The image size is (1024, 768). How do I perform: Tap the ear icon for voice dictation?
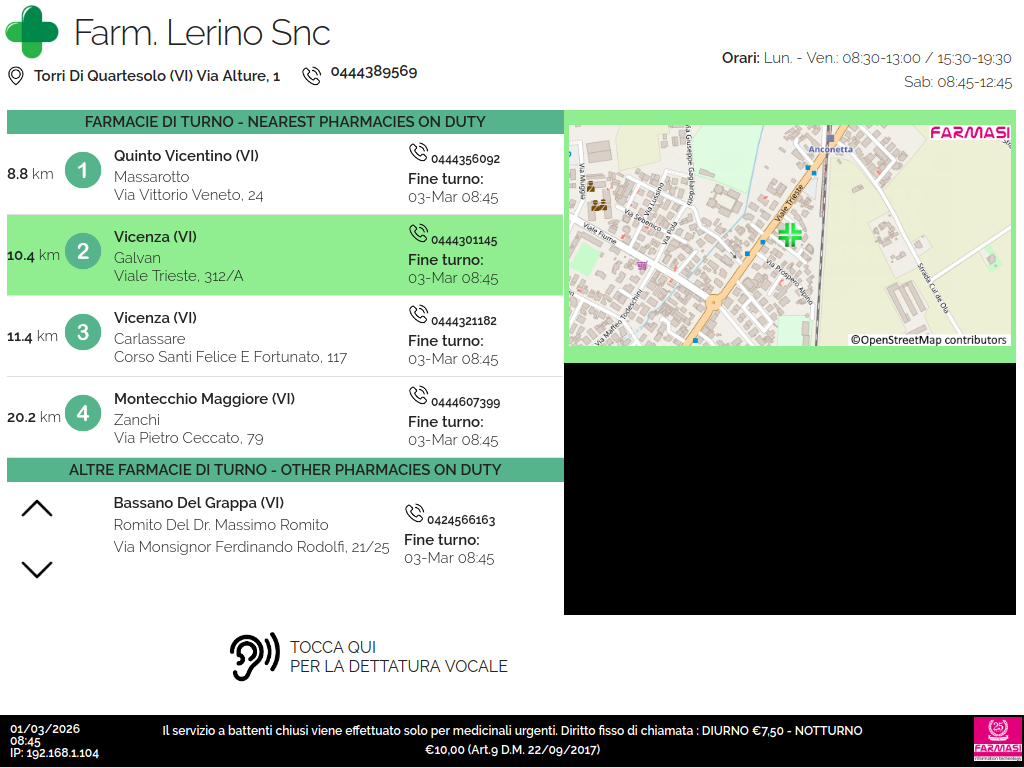(x=254, y=657)
